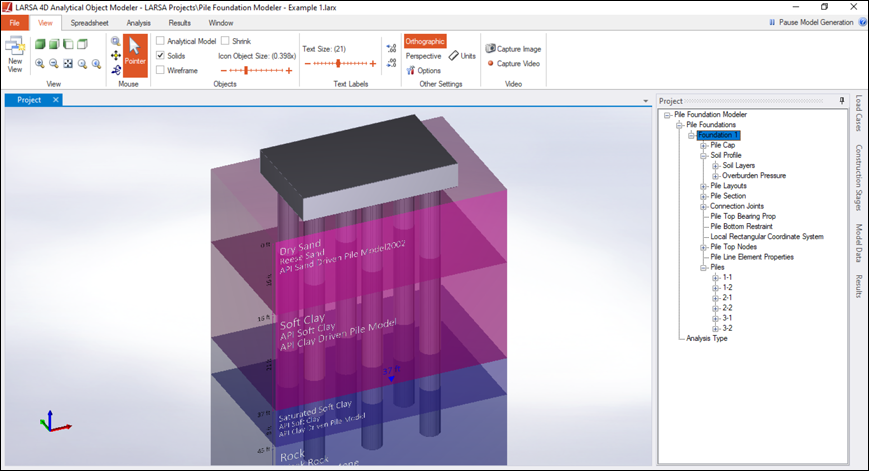Expand the Pile Layouts node
This screenshot has width=869, height=471.
click(703, 186)
